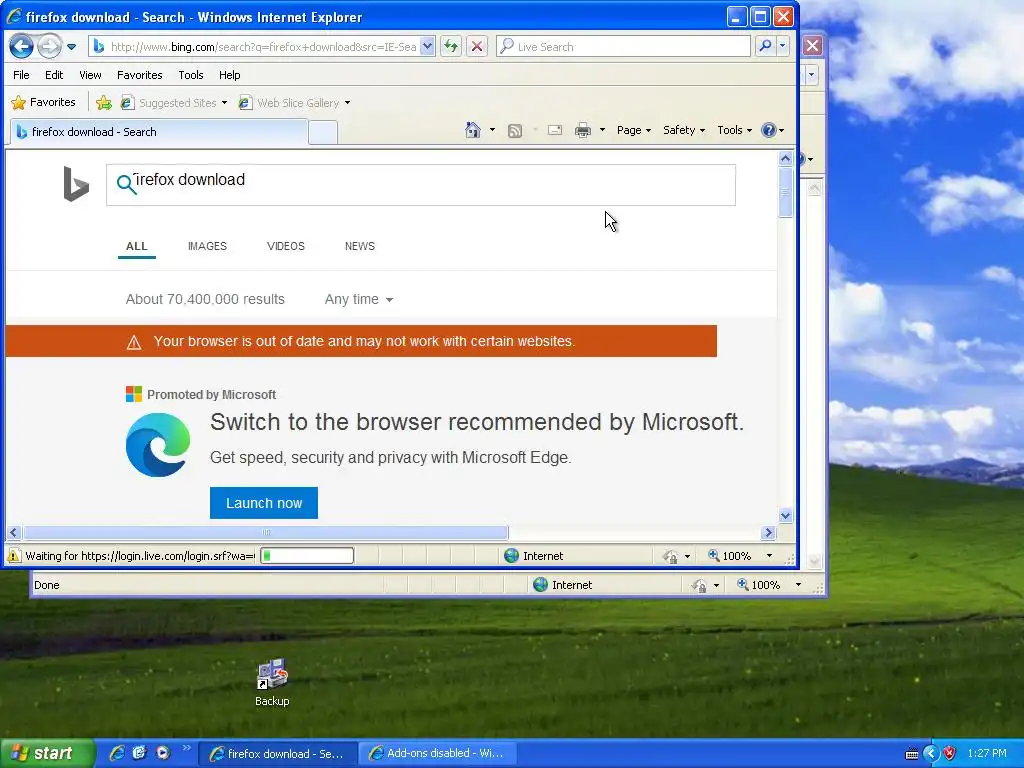This screenshot has width=1024, height=768.
Task: Open the Page command menu
Action: coord(633,130)
